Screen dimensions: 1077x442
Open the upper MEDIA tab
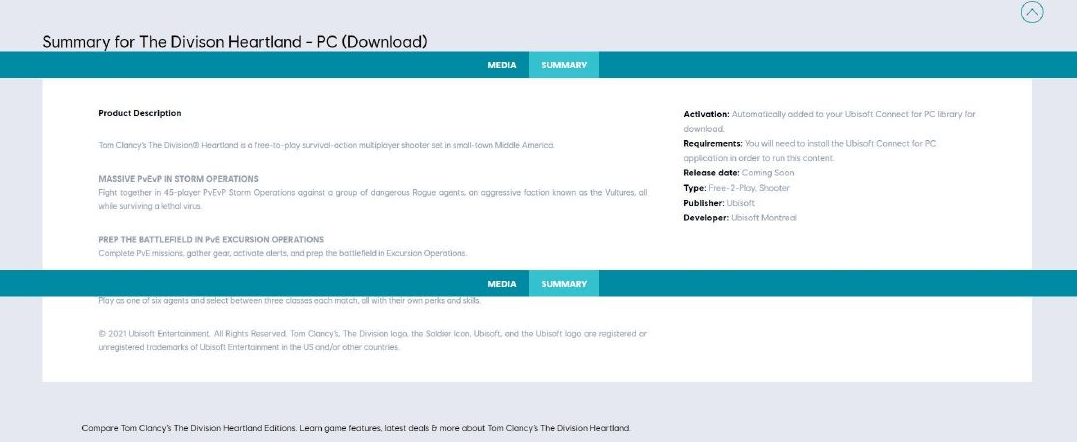point(502,65)
